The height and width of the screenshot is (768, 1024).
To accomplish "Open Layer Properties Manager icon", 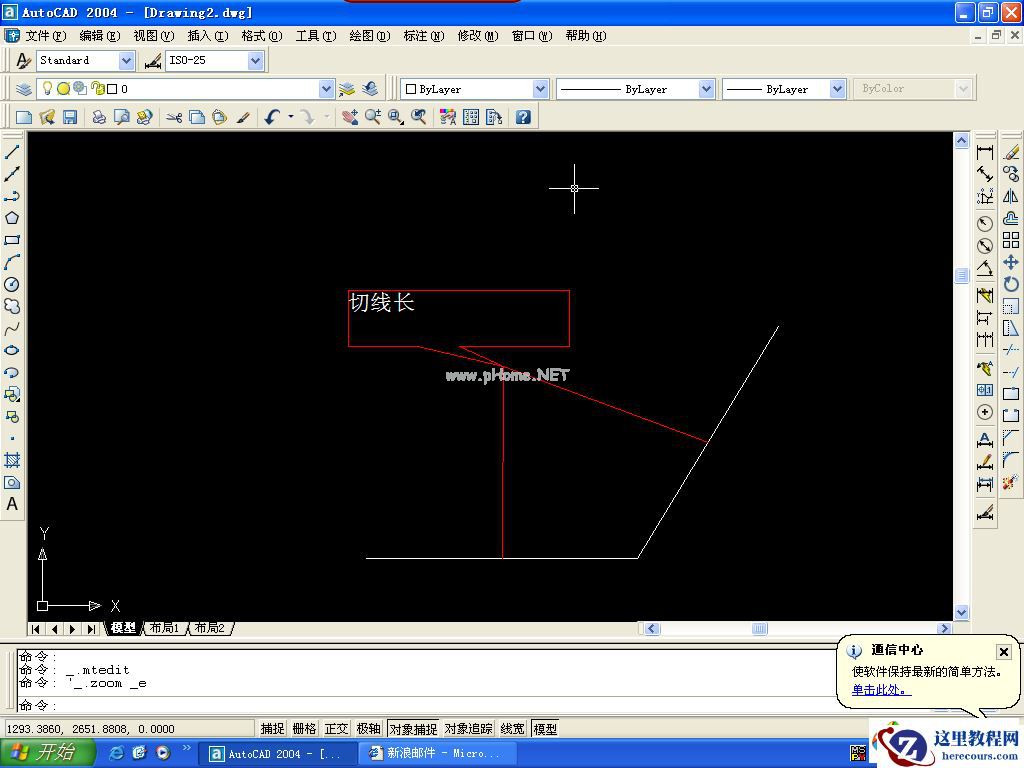I will (24, 89).
